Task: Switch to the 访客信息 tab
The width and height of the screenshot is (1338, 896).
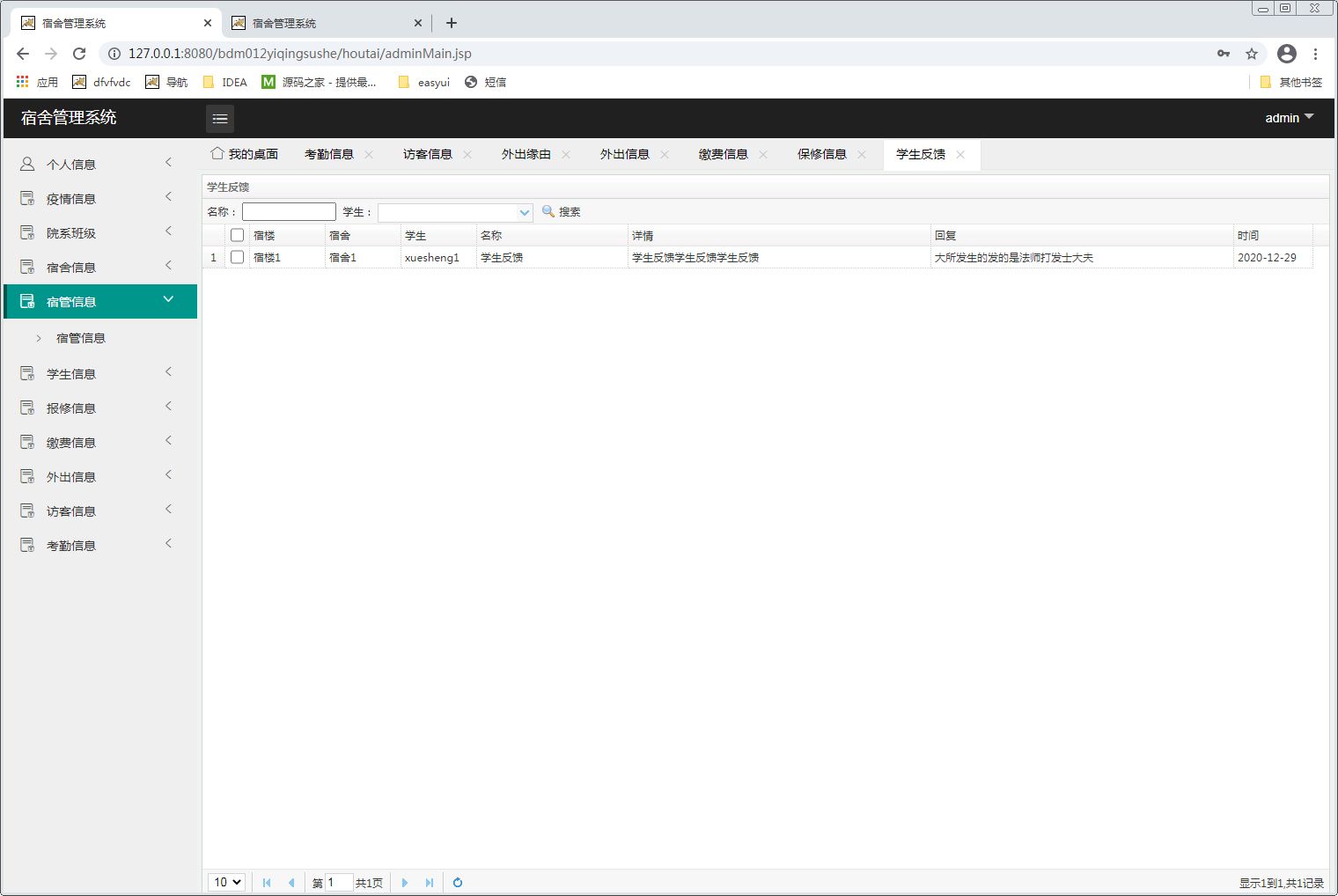Action: (x=428, y=154)
